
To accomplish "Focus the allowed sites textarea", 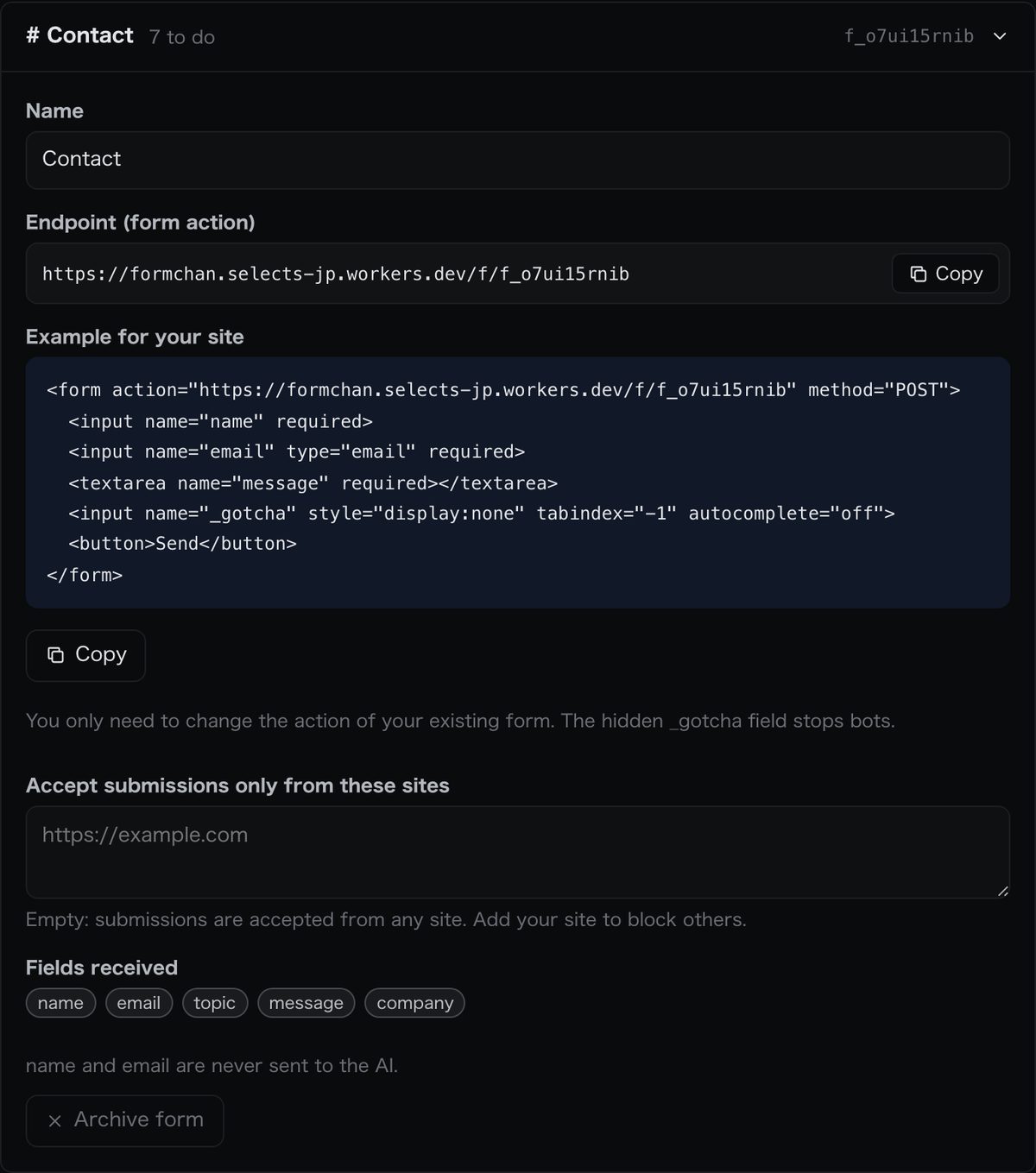I will click(x=518, y=852).
